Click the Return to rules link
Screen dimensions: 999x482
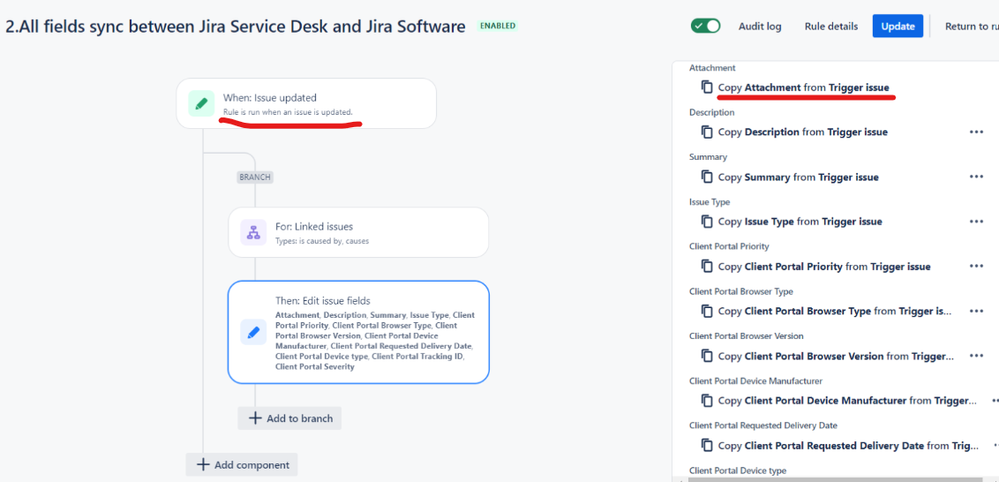972,26
